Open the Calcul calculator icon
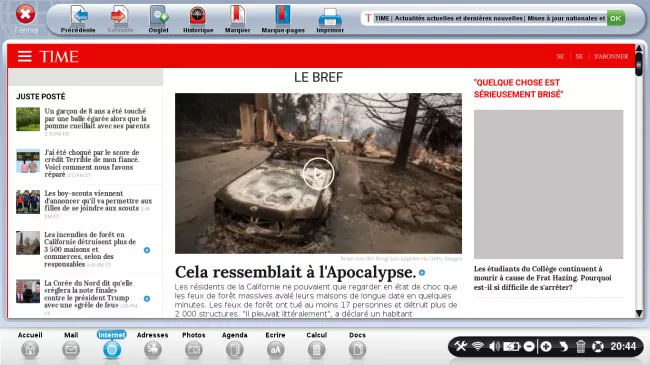This screenshot has height=365, width=650. click(x=316, y=350)
